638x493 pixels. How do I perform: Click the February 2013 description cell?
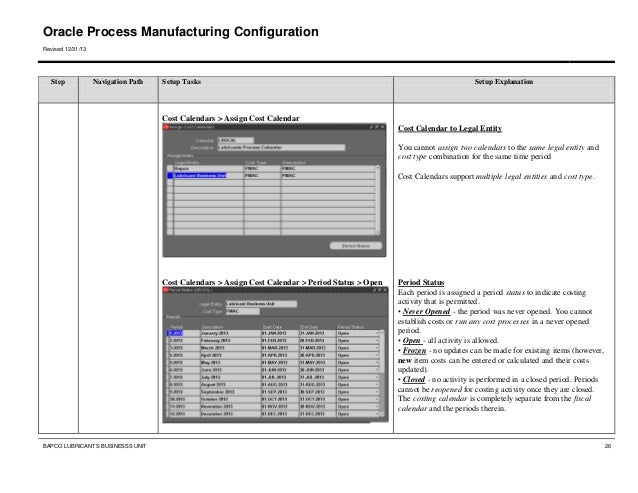pyautogui.click(x=230, y=340)
